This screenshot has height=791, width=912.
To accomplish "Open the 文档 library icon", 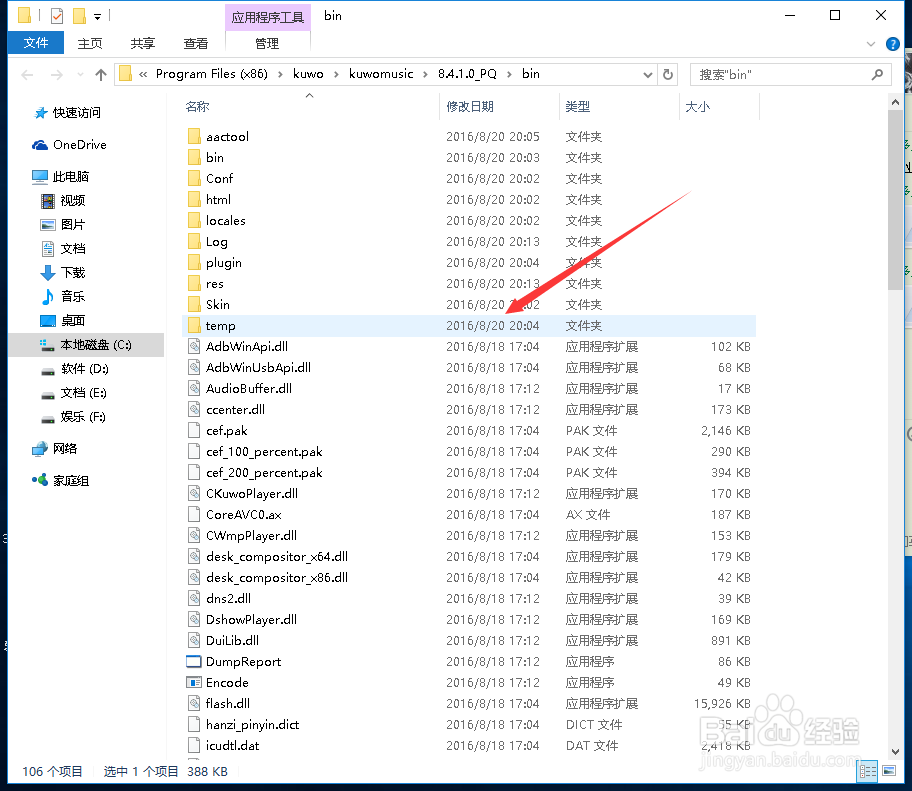I will (48, 248).
